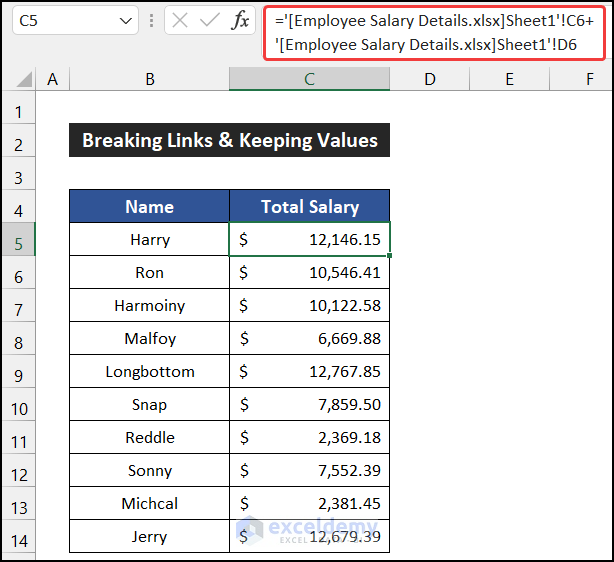Select the cell containing Malfoy
The height and width of the screenshot is (562, 614).
(x=149, y=339)
